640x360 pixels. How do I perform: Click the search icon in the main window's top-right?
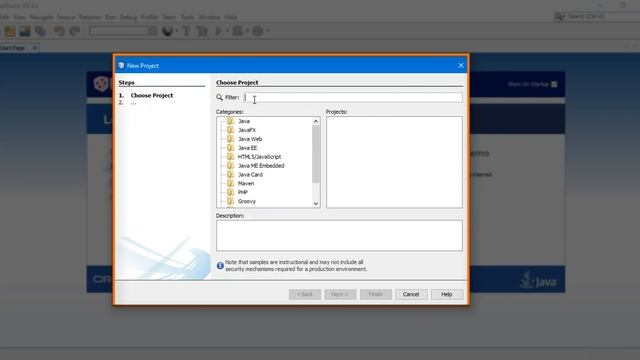coord(559,16)
